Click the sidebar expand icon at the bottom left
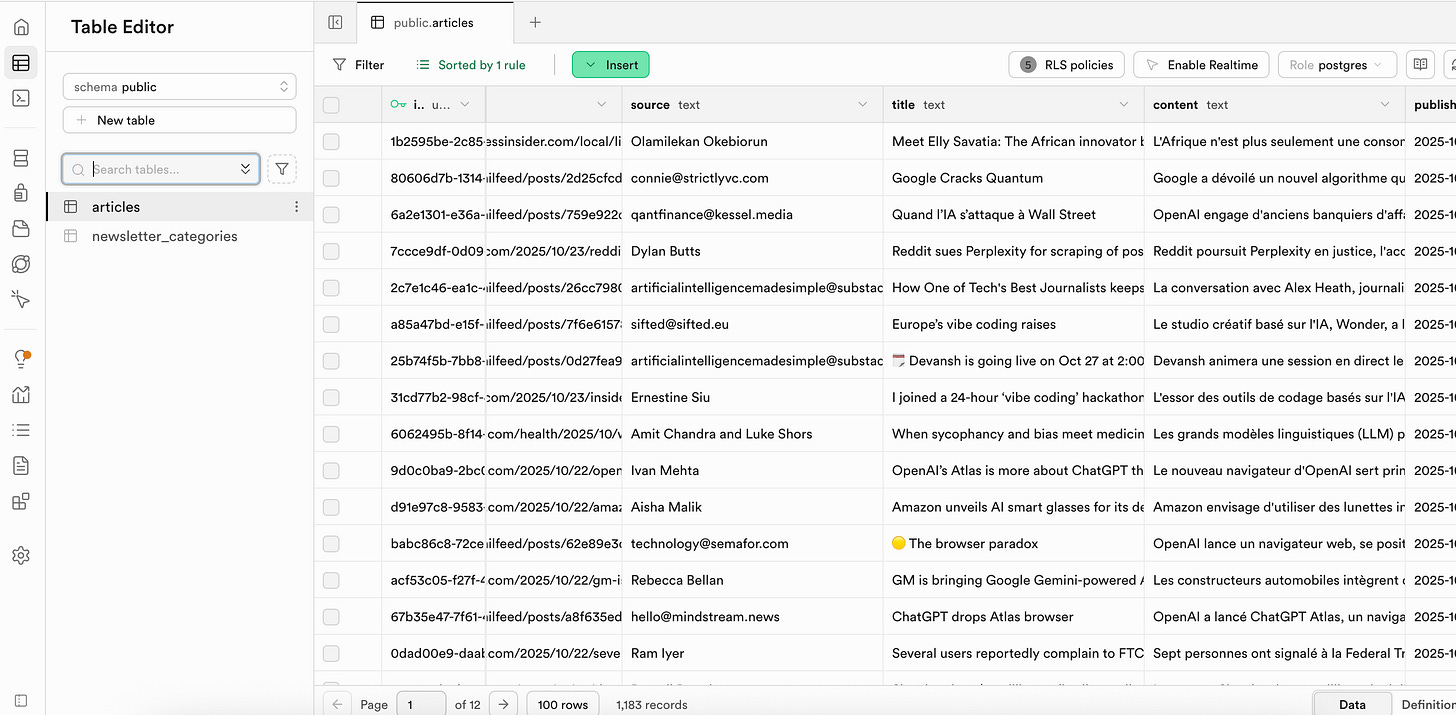 coord(21,701)
